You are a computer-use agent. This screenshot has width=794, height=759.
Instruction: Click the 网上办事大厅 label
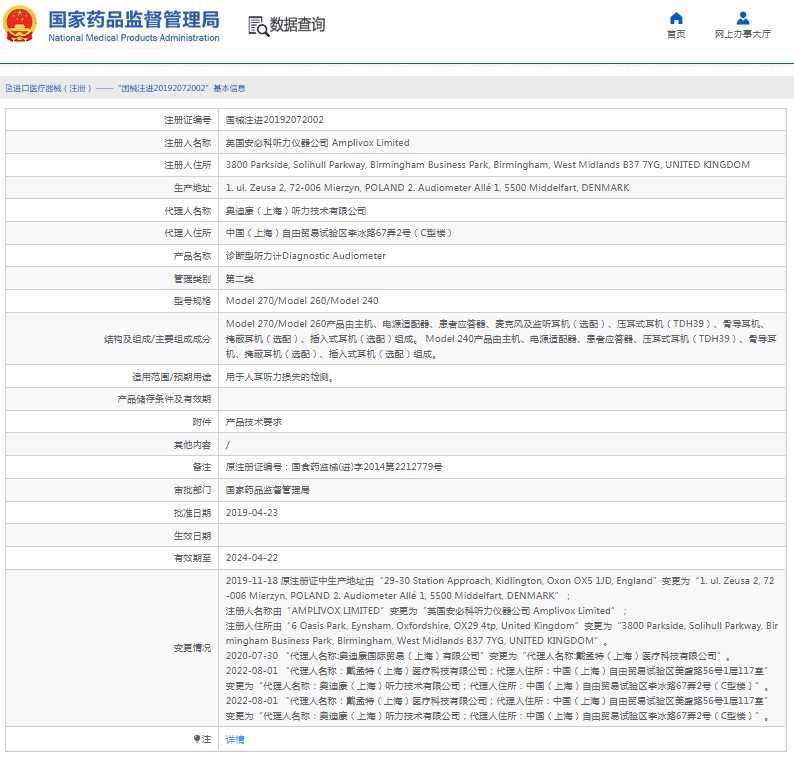coord(743,34)
